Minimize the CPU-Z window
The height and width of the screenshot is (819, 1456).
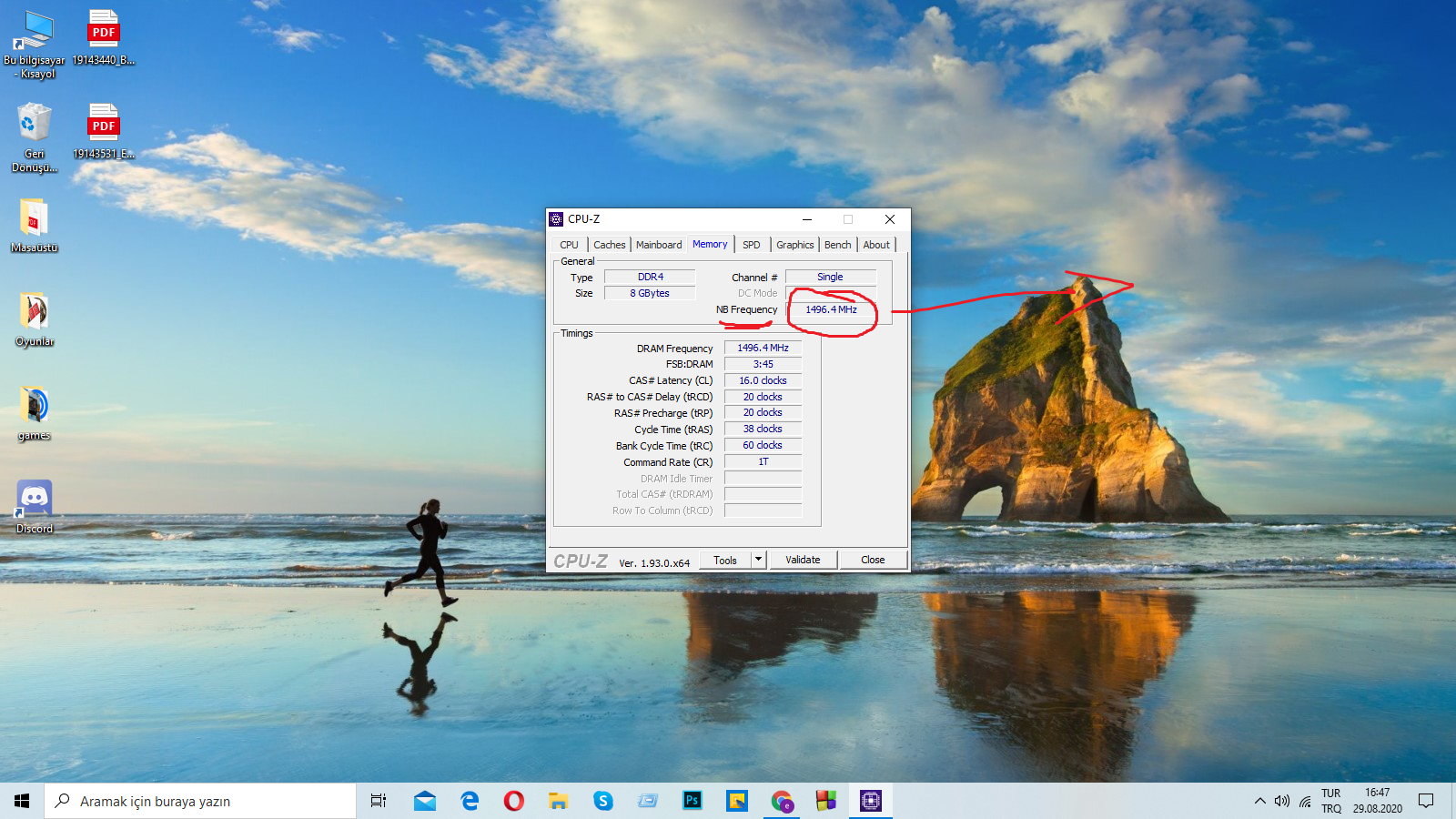click(807, 219)
